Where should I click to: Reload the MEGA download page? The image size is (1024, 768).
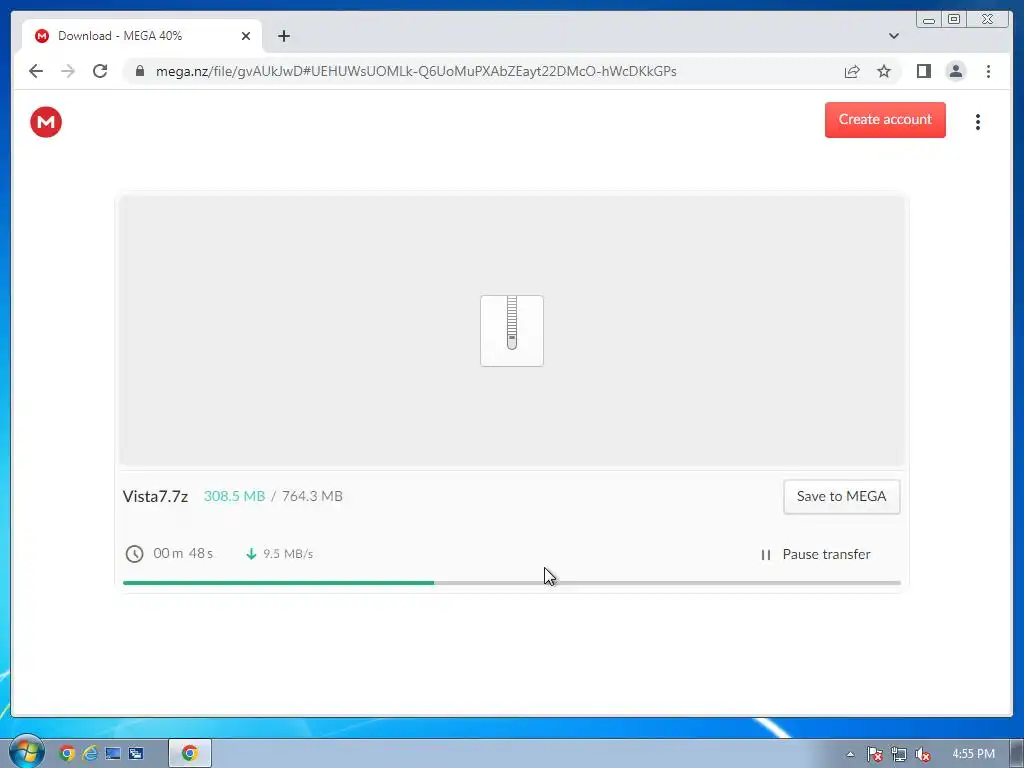(x=100, y=71)
